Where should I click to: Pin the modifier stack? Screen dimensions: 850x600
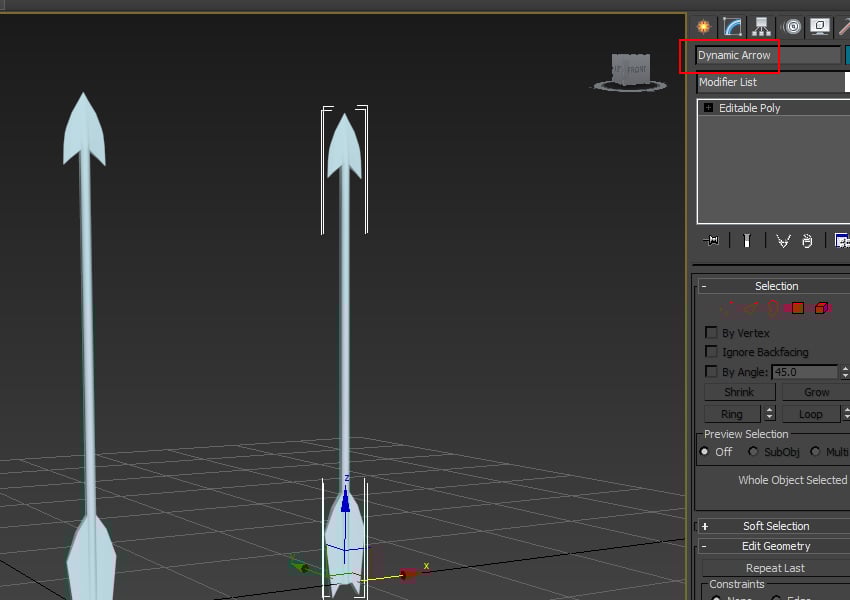[711, 240]
